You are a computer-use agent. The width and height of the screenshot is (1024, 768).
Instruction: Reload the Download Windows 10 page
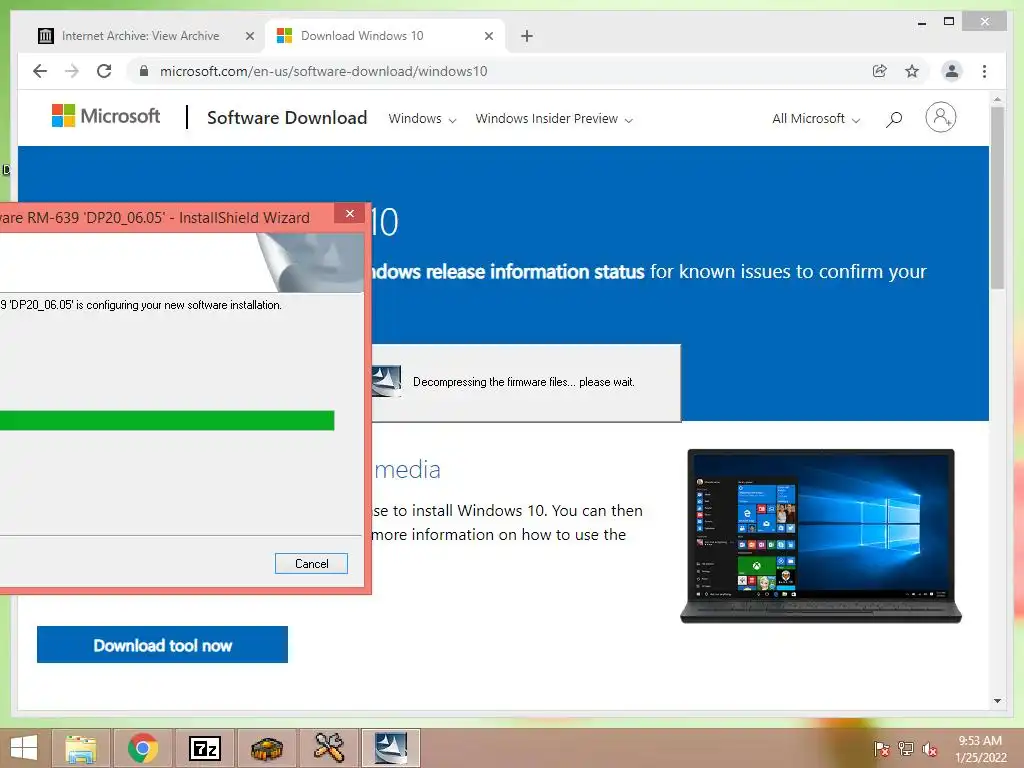point(104,71)
